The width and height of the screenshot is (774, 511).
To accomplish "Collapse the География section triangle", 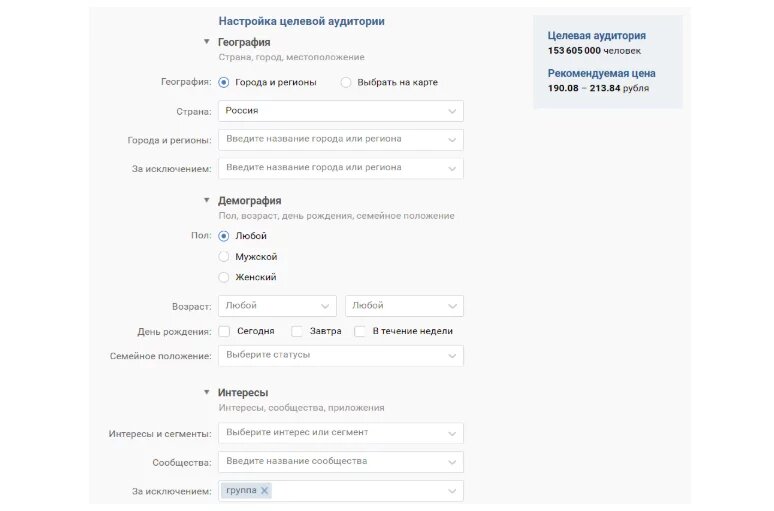I will (207, 41).
